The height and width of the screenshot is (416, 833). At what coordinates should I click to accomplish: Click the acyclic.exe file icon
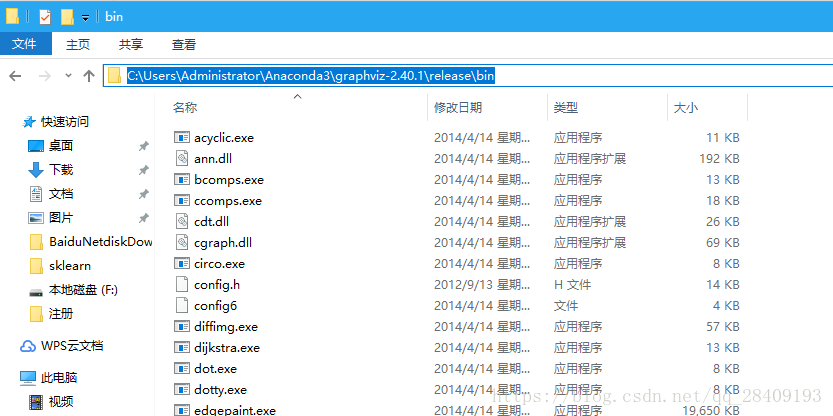click(x=182, y=137)
